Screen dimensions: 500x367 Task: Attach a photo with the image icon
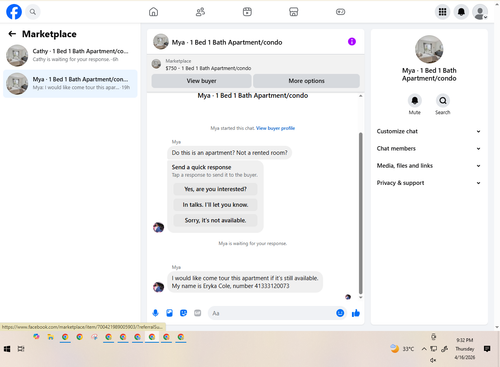tap(169, 313)
